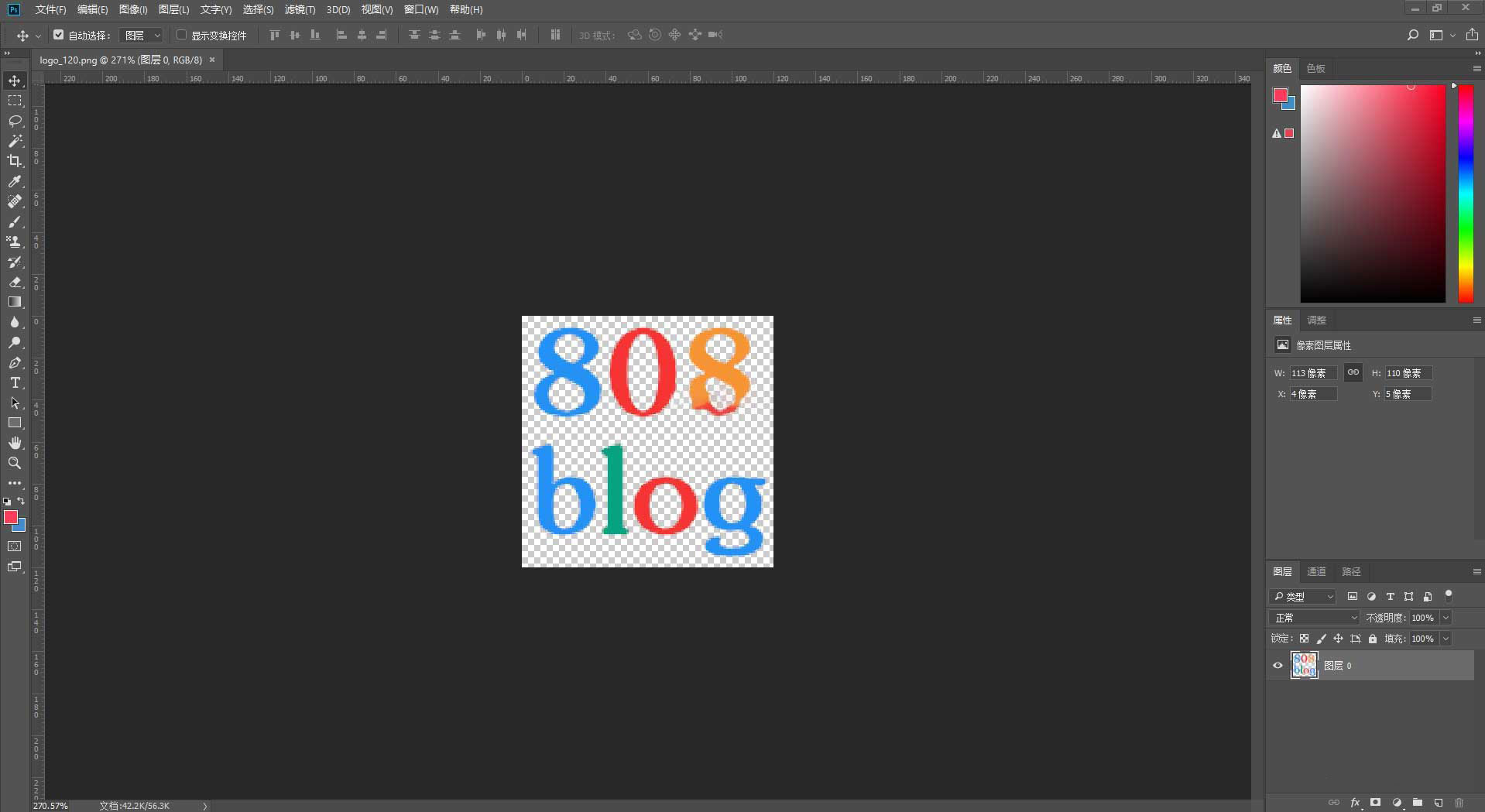1485x812 pixels.
Task: Create a new layer
Action: click(1439, 803)
